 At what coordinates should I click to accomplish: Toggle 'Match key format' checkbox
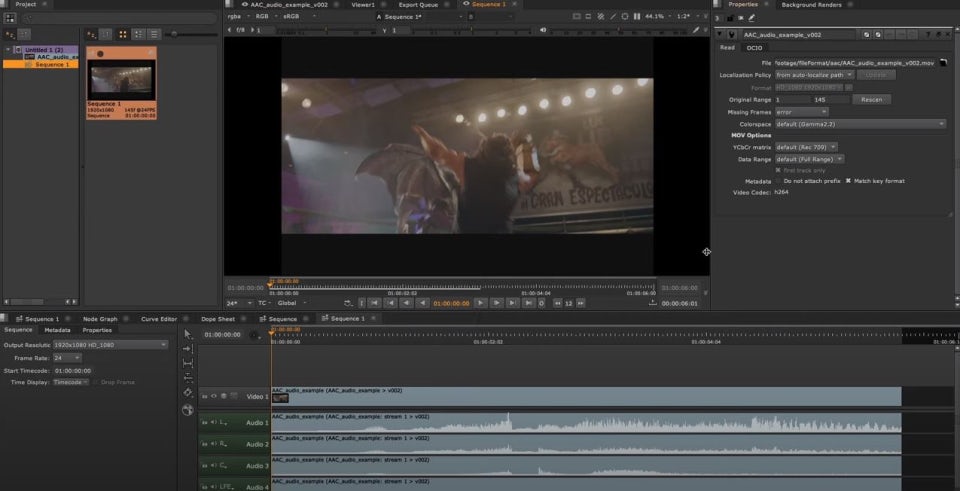[x=849, y=181]
